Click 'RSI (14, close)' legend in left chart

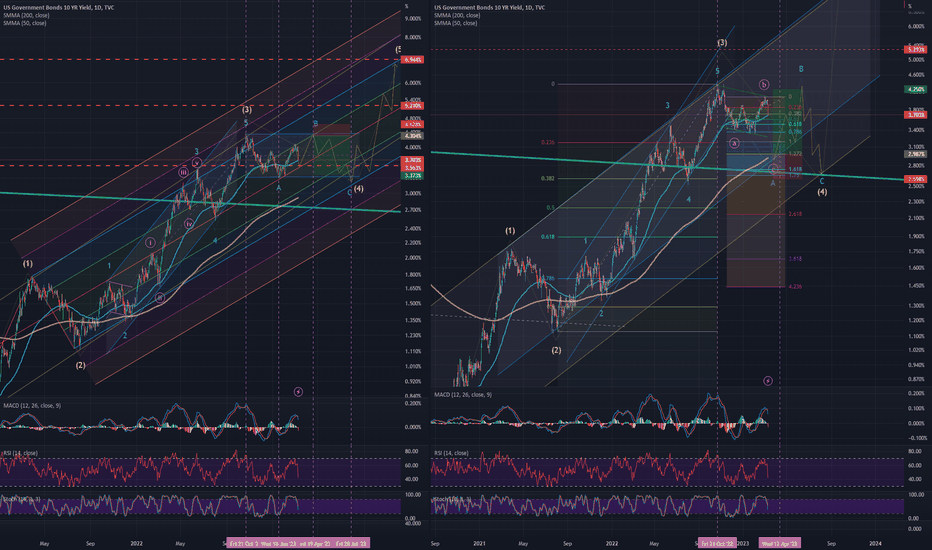(x=20, y=453)
